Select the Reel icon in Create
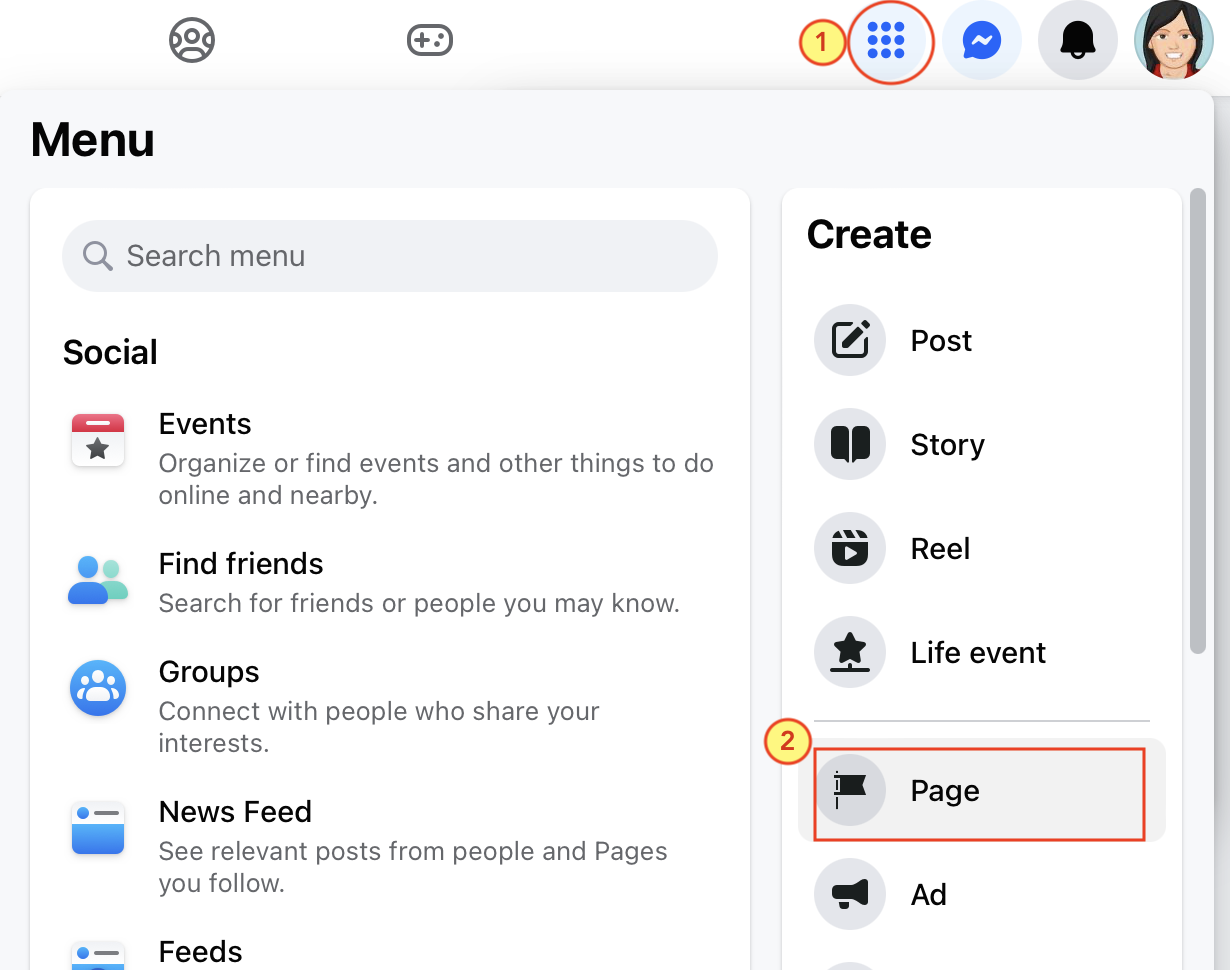1230x970 pixels. coord(850,548)
